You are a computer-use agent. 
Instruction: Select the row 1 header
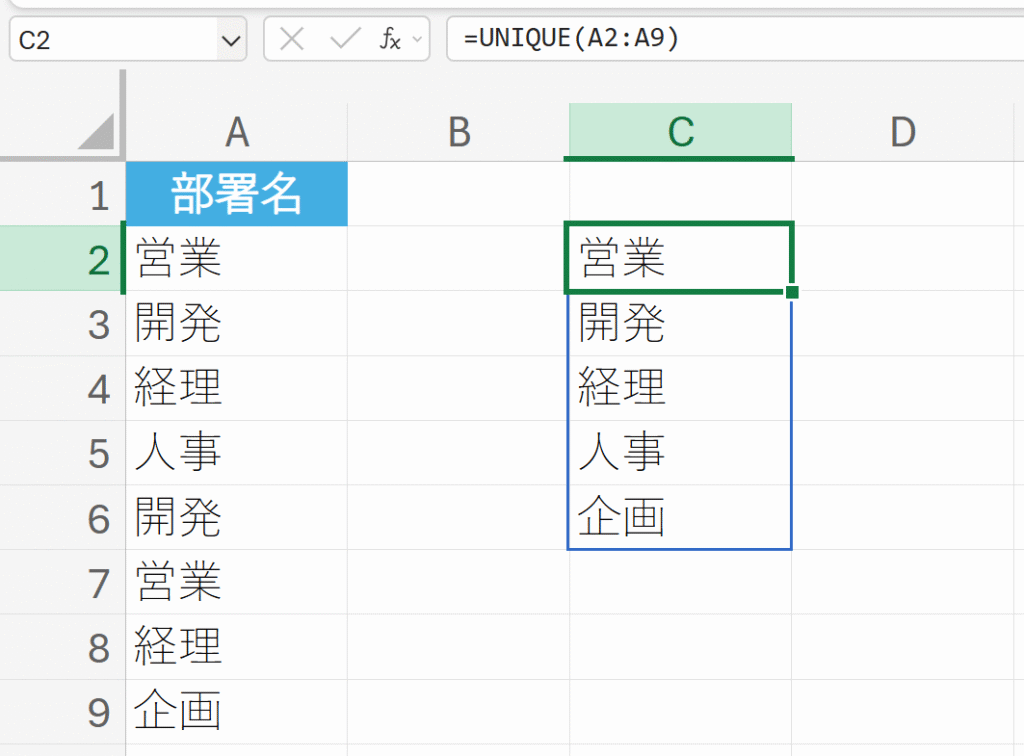coord(98,195)
